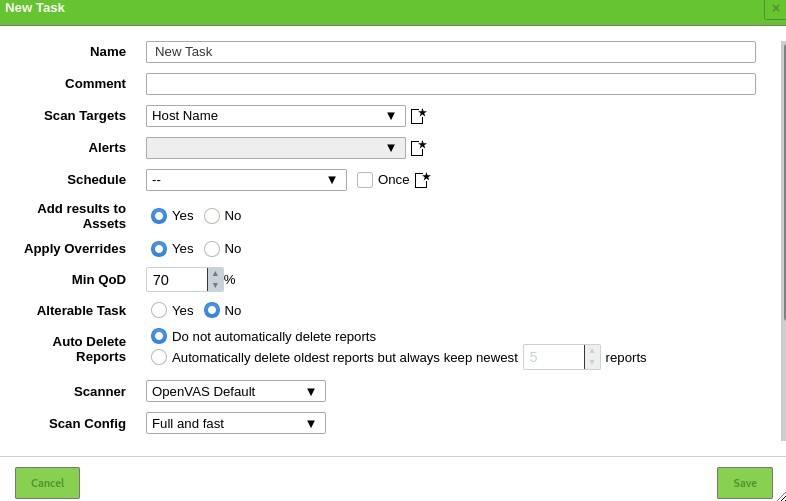Open the Scan Targets dropdown
Viewport: 786px width, 501px height.
pos(276,116)
